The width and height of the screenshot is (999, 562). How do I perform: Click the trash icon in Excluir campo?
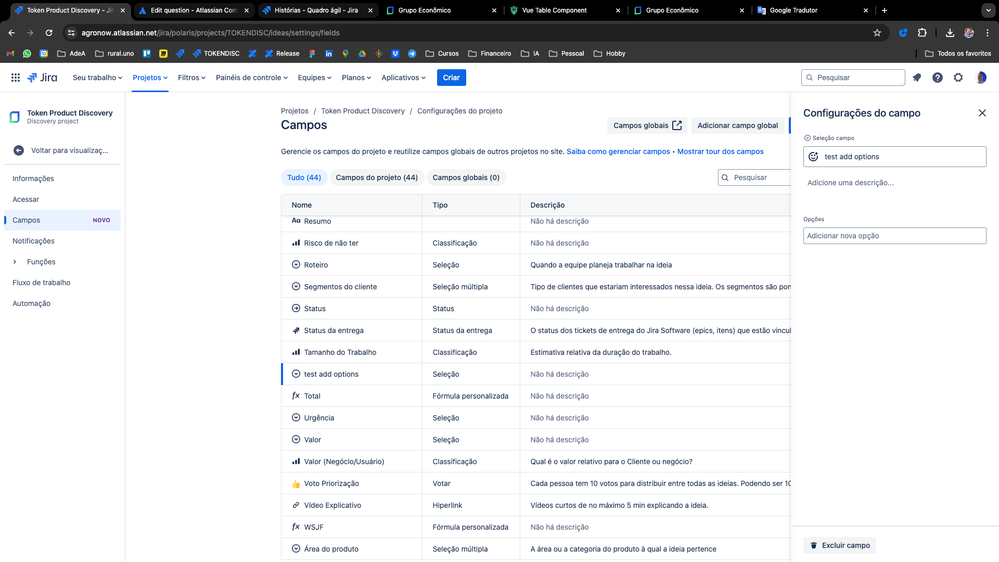point(814,545)
